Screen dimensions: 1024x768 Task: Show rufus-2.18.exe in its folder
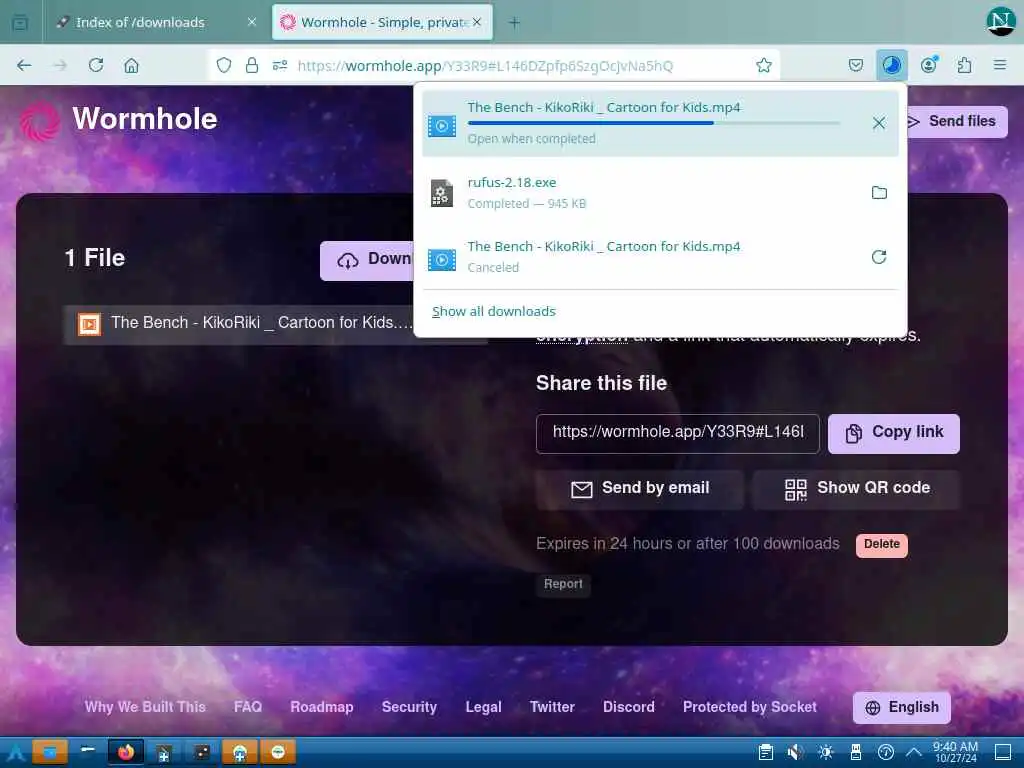(879, 193)
